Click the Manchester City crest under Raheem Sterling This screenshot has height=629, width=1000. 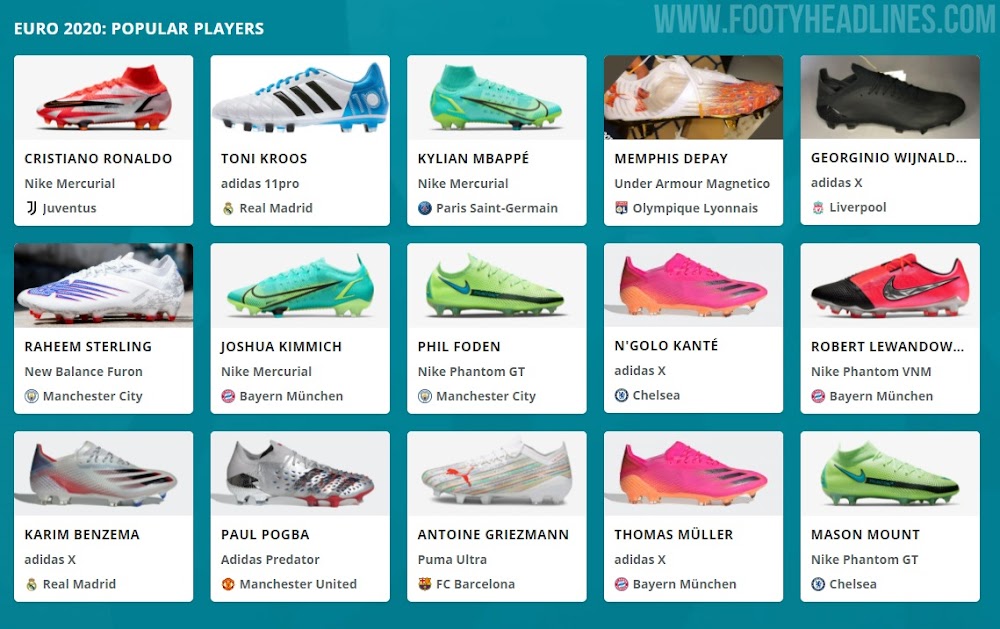click(31, 396)
